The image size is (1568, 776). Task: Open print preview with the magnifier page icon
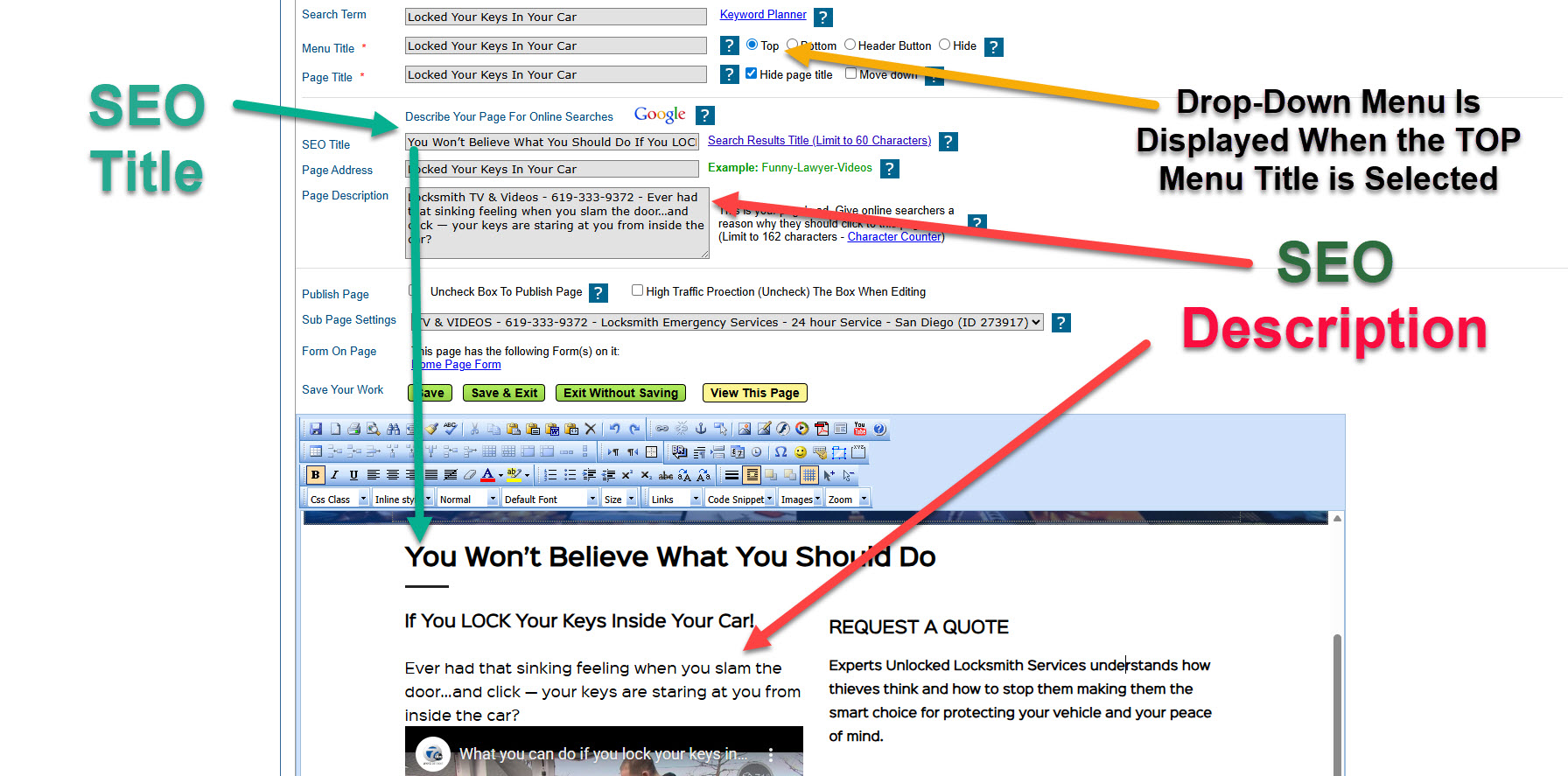coord(374,429)
